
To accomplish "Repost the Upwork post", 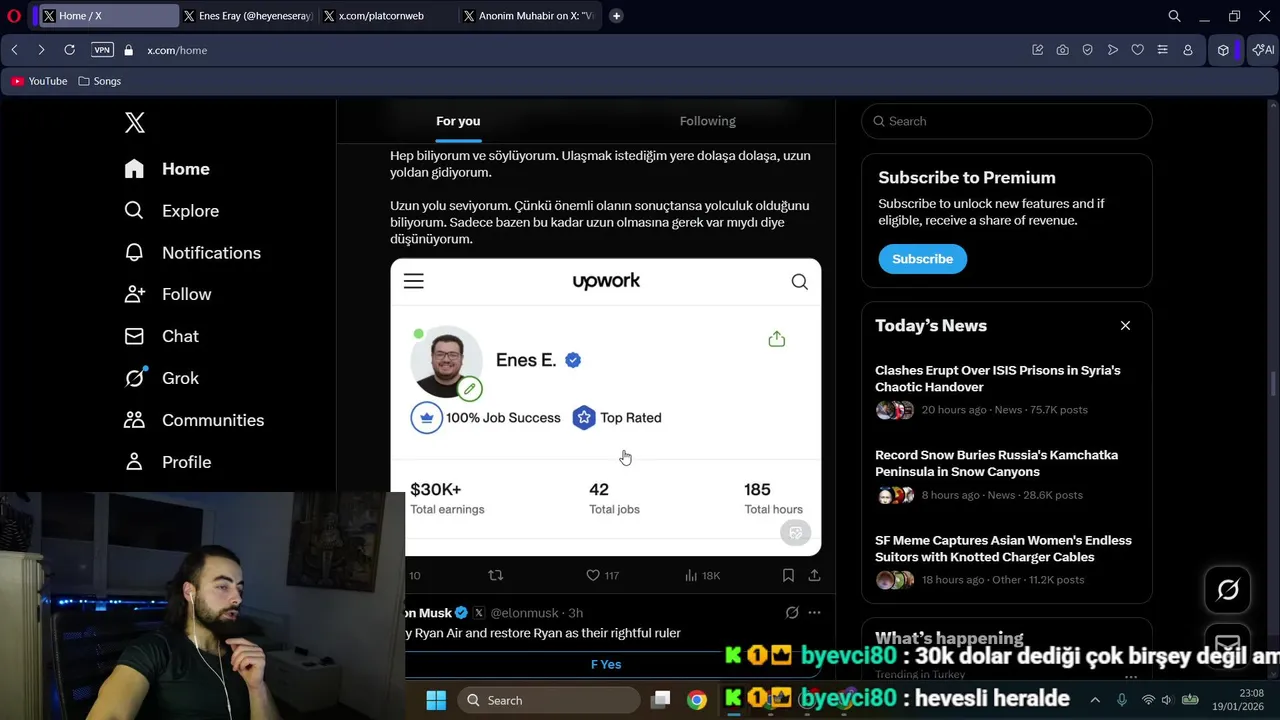I will pos(495,575).
